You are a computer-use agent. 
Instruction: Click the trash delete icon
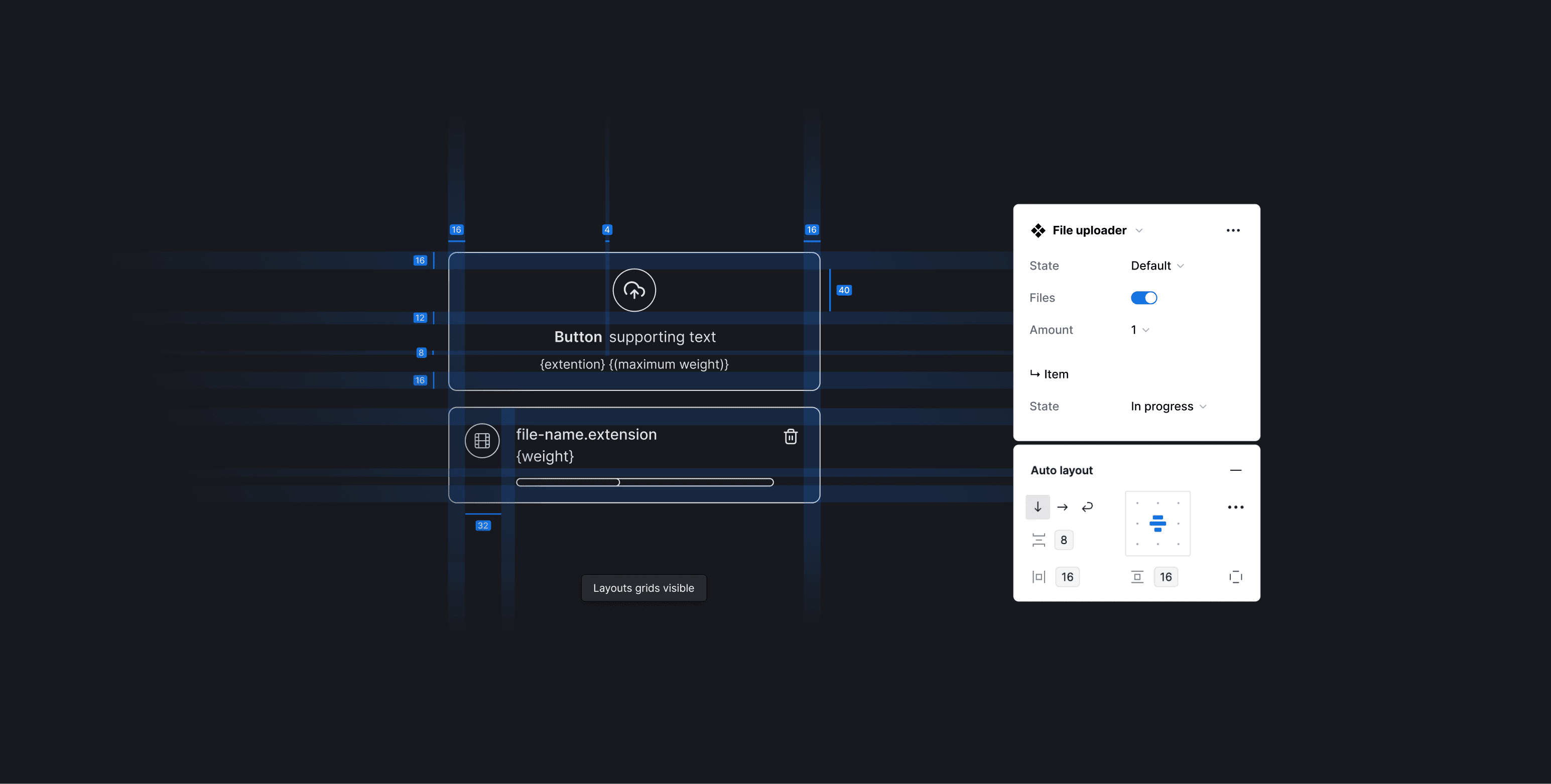click(791, 437)
